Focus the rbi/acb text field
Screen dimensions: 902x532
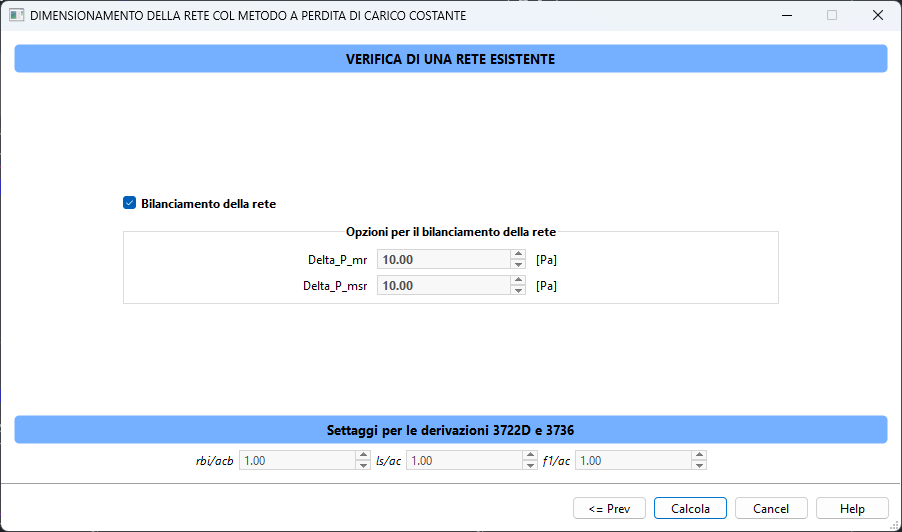pyautogui.click(x=297, y=461)
